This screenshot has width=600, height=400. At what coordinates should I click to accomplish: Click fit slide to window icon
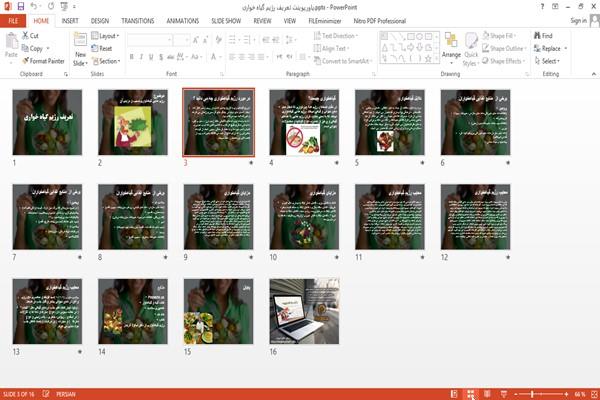(594, 394)
